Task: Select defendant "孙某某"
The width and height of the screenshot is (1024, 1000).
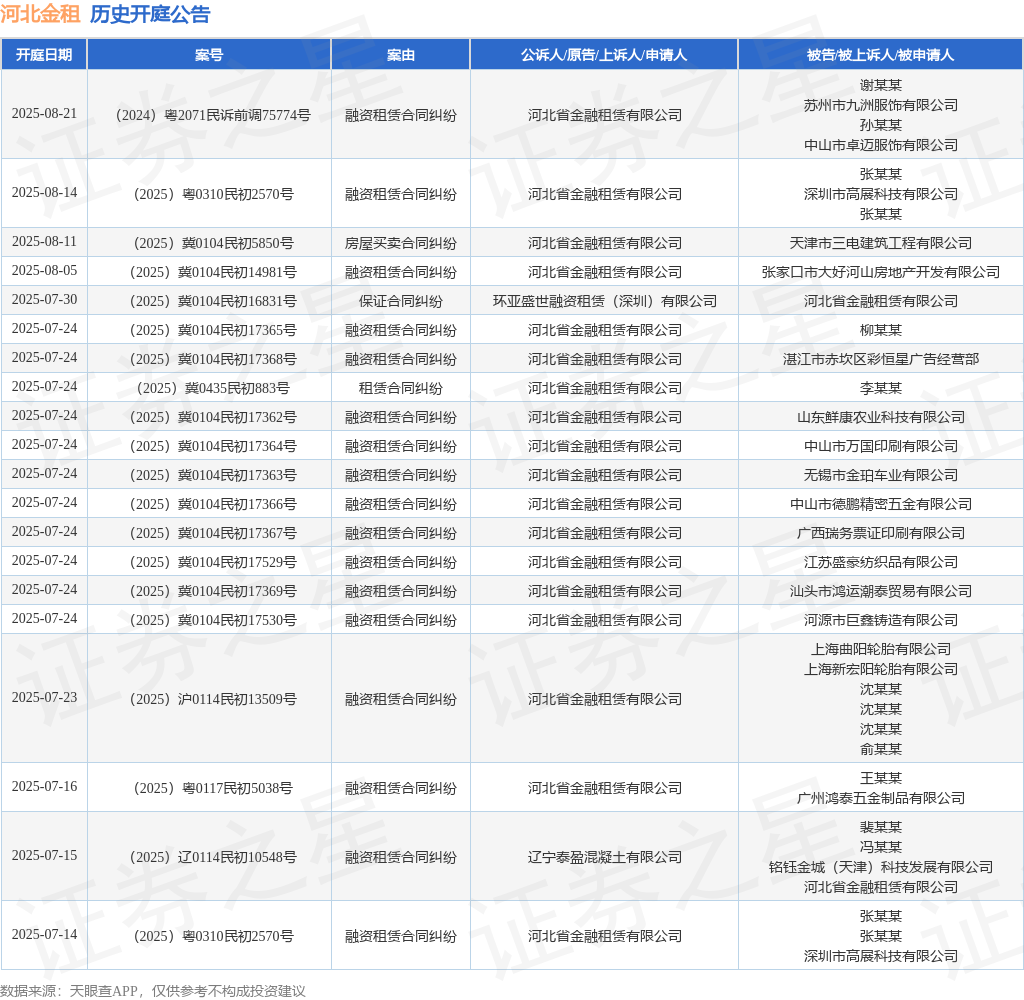Action: click(880, 125)
